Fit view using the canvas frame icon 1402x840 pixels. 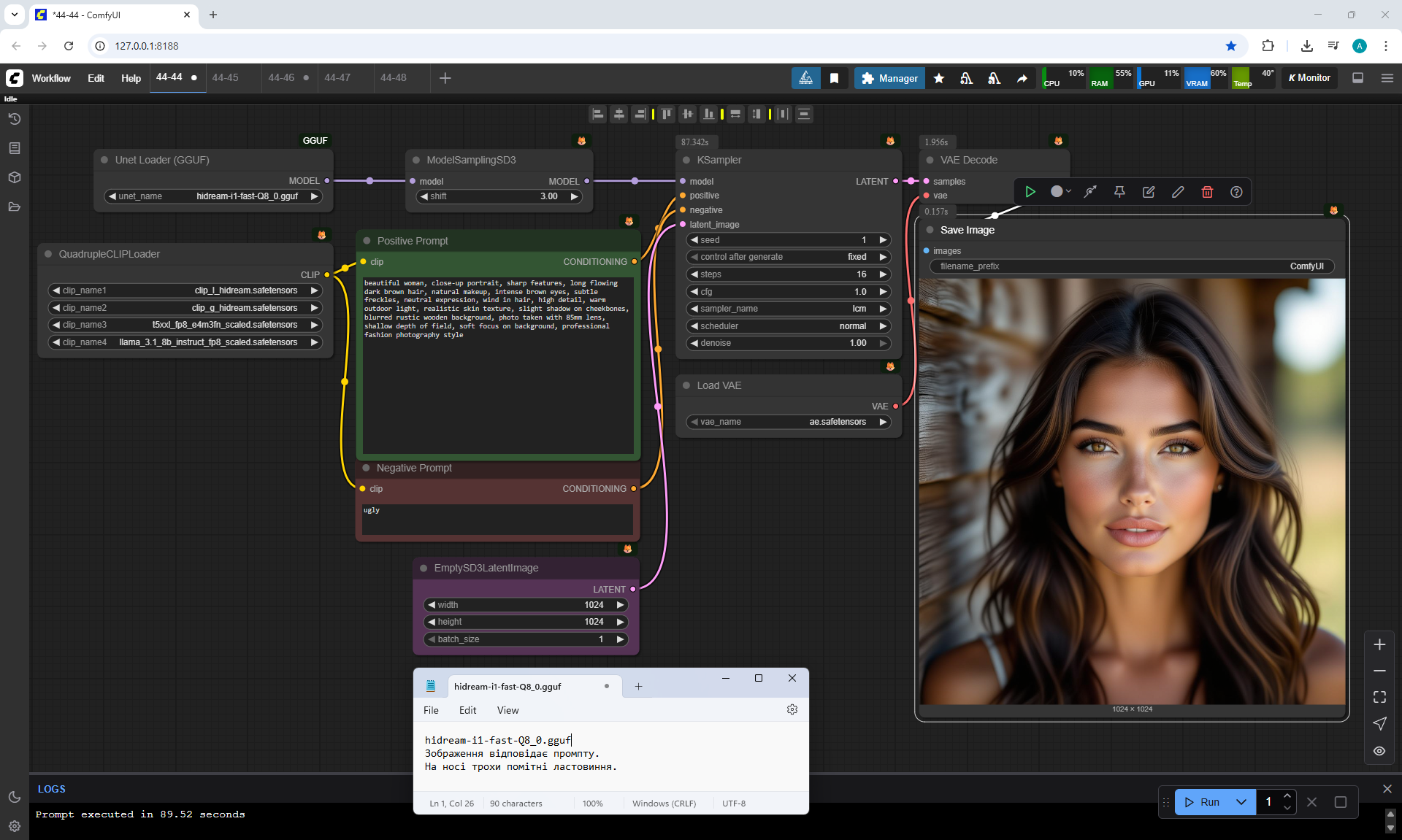(1379, 697)
